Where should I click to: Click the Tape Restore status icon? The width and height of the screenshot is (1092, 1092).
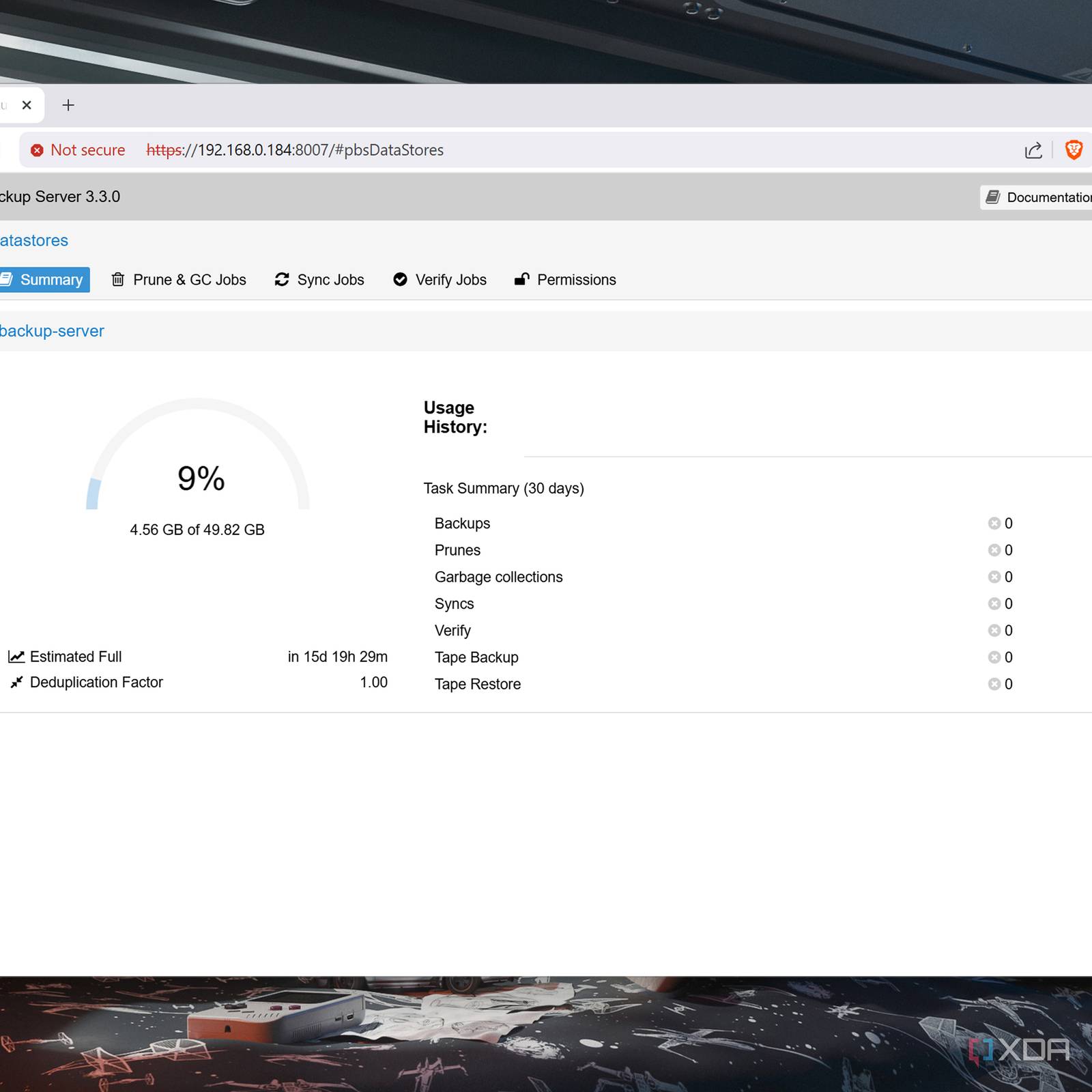[994, 685]
